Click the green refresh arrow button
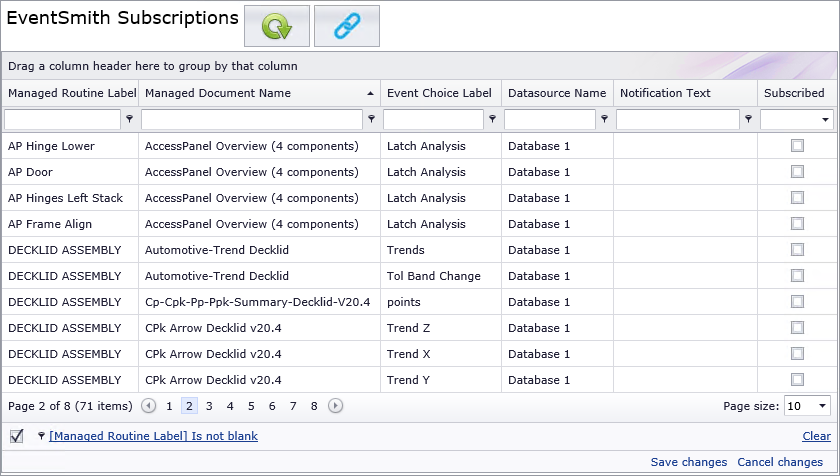The image size is (840, 476). coord(277,26)
